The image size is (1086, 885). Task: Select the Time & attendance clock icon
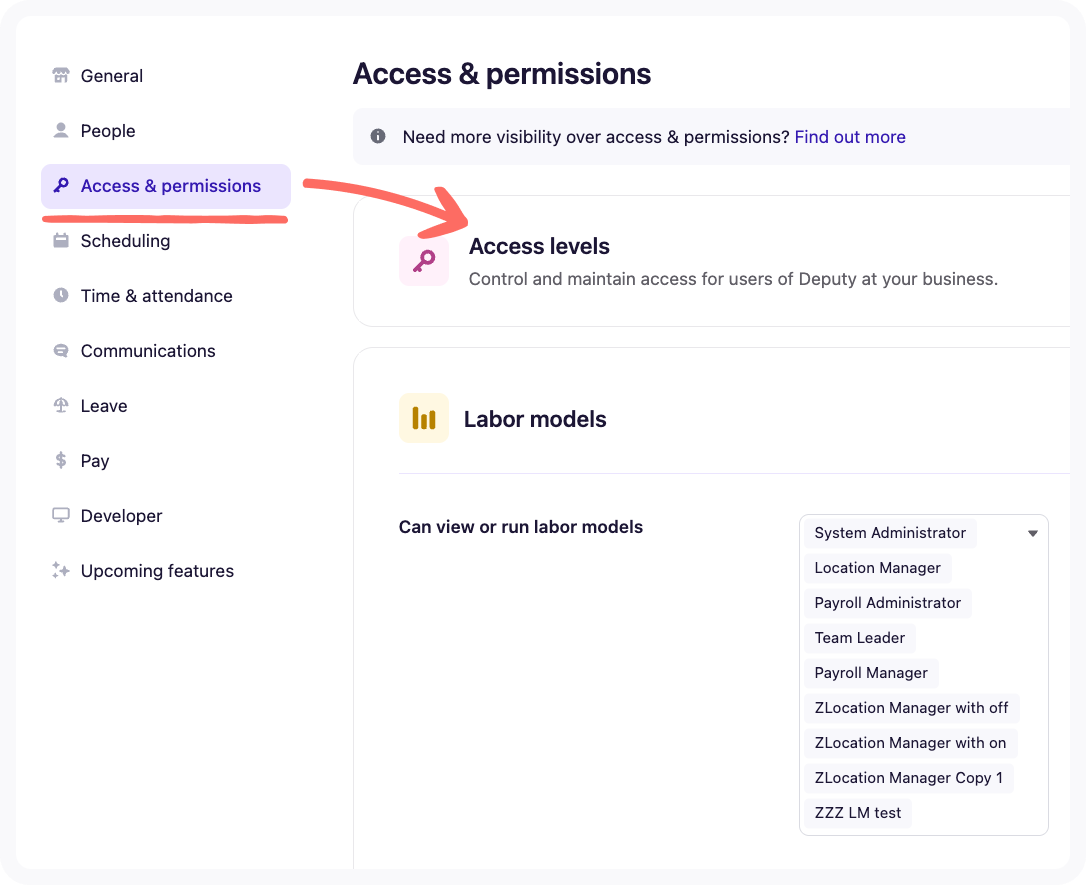pos(60,295)
